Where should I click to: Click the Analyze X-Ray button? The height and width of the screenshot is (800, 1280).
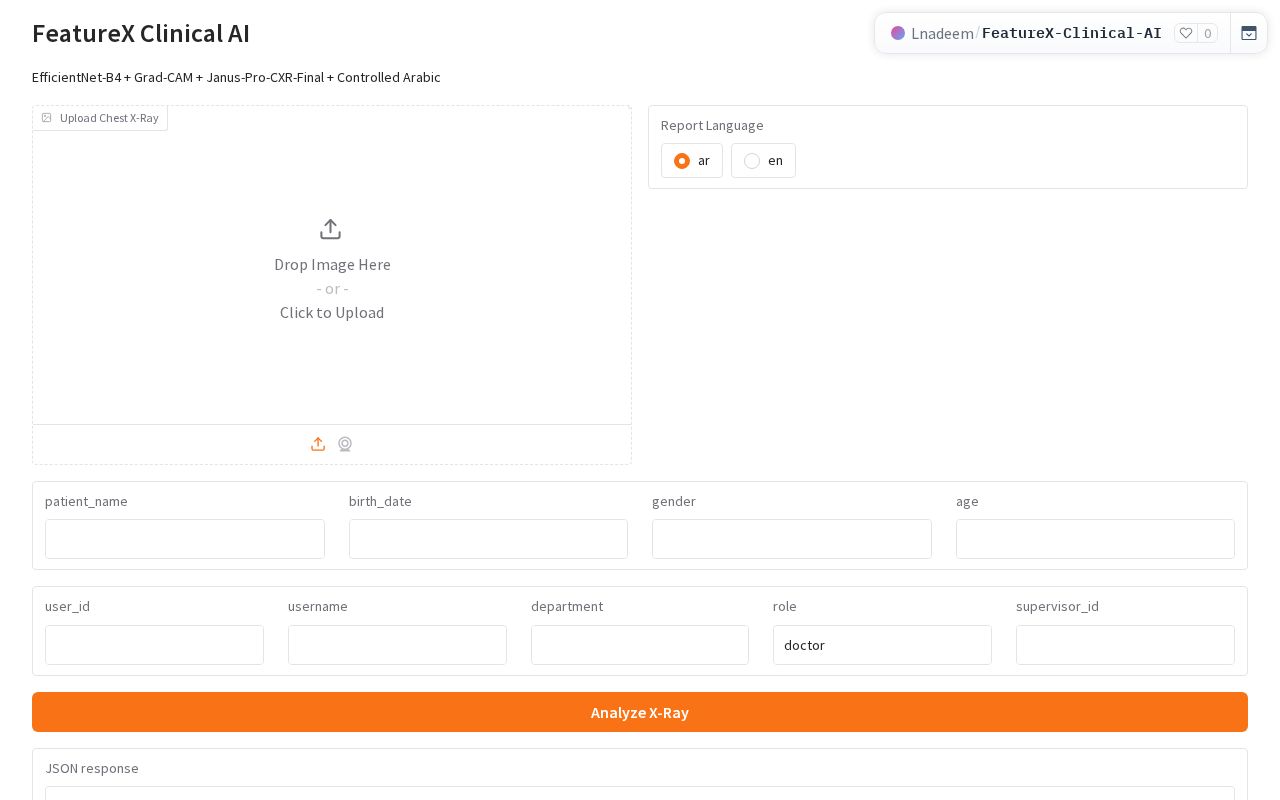(x=640, y=712)
